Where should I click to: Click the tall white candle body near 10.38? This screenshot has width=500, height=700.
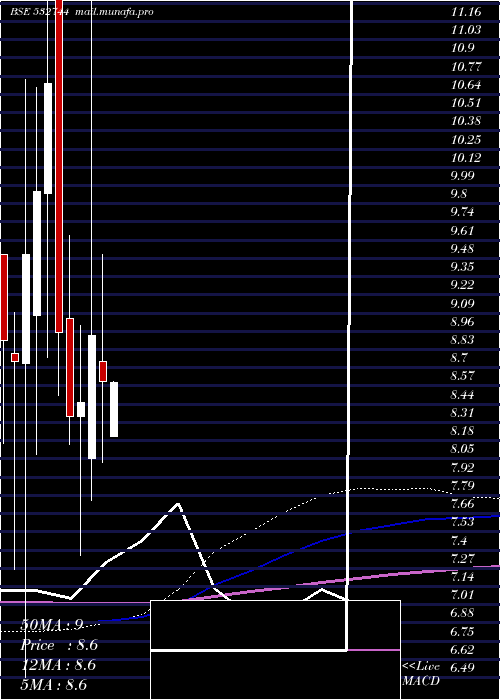click(48, 138)
